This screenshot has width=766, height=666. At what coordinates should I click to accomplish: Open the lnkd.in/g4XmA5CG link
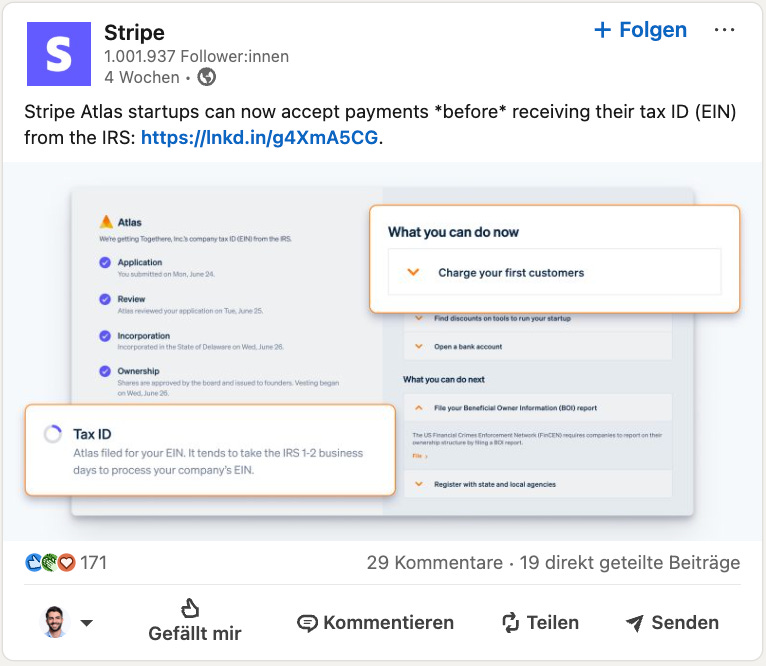[x=259, y=138]
